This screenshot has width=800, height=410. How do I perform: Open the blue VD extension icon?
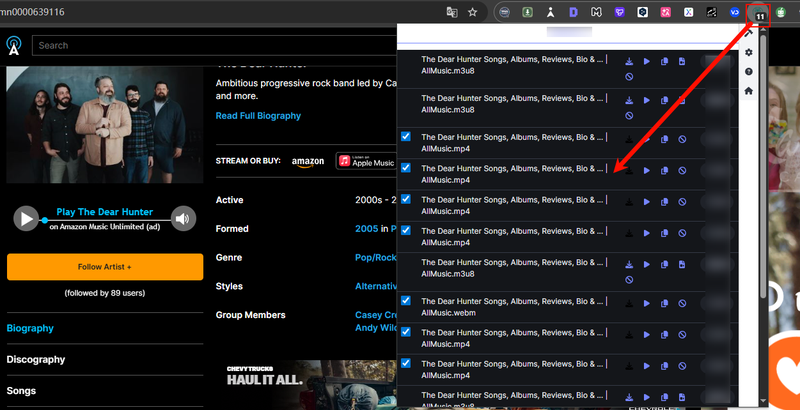pyautogui.click(x=735, y=12)
